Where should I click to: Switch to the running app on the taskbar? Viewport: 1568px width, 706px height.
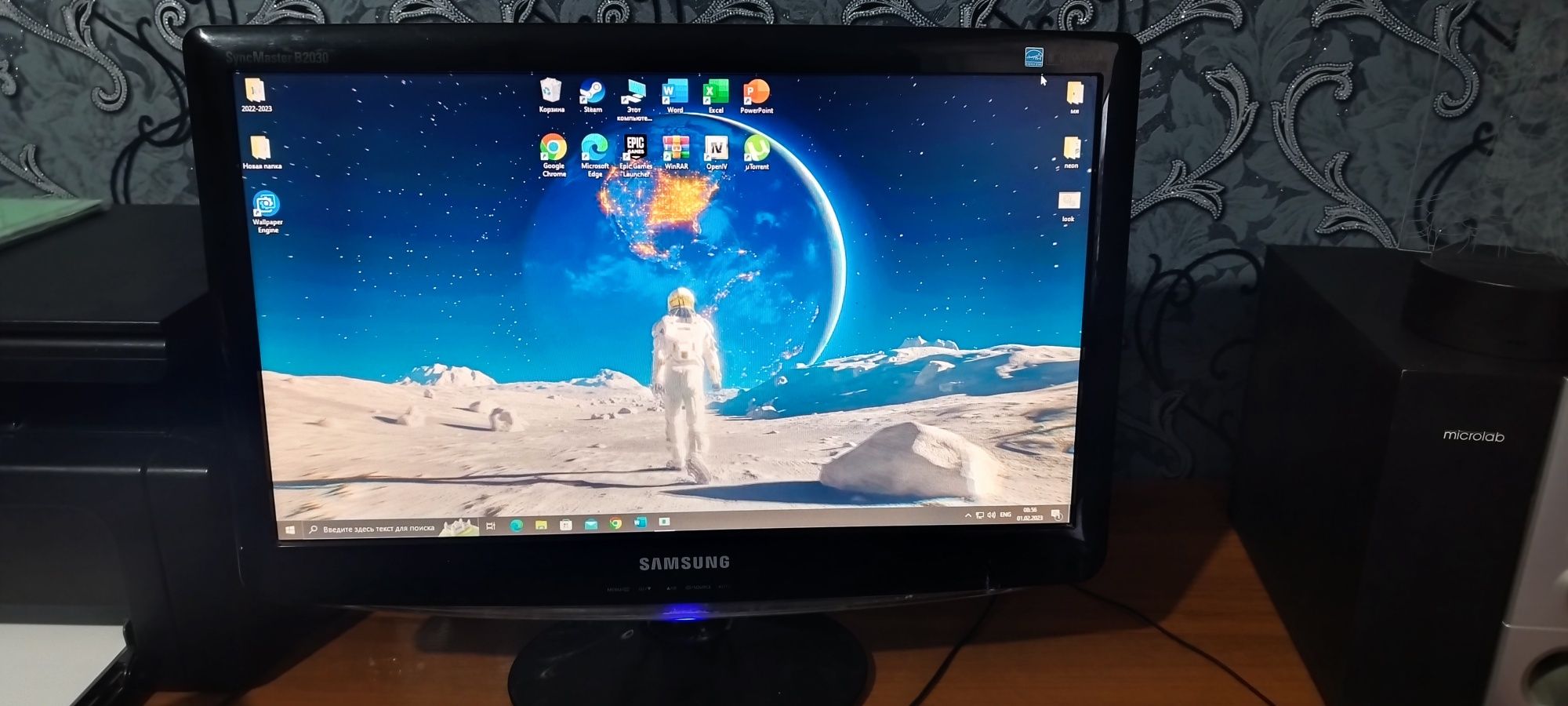click(664, 521)
